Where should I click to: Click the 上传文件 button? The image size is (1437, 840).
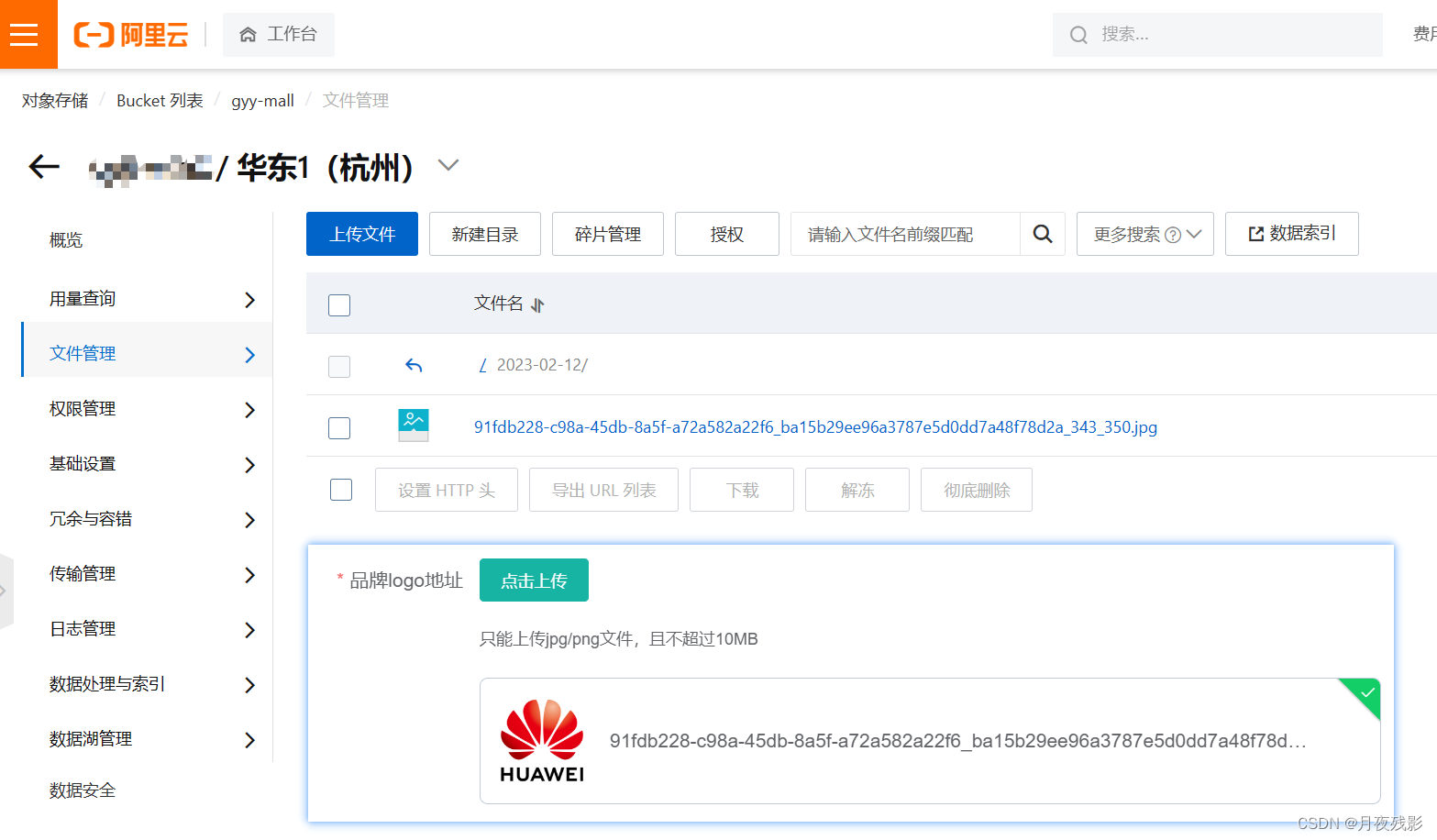tap(362, 234)
